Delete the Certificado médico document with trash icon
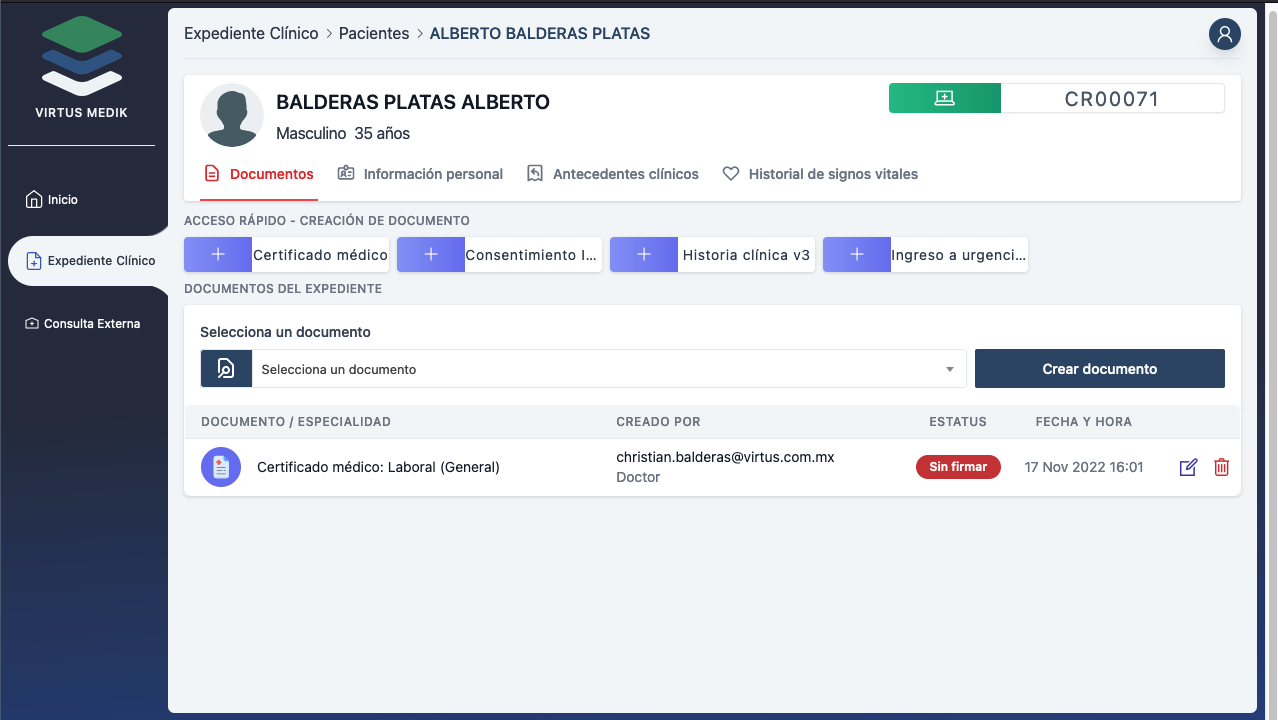1278x720 pixels. [x=1221, y=467]
